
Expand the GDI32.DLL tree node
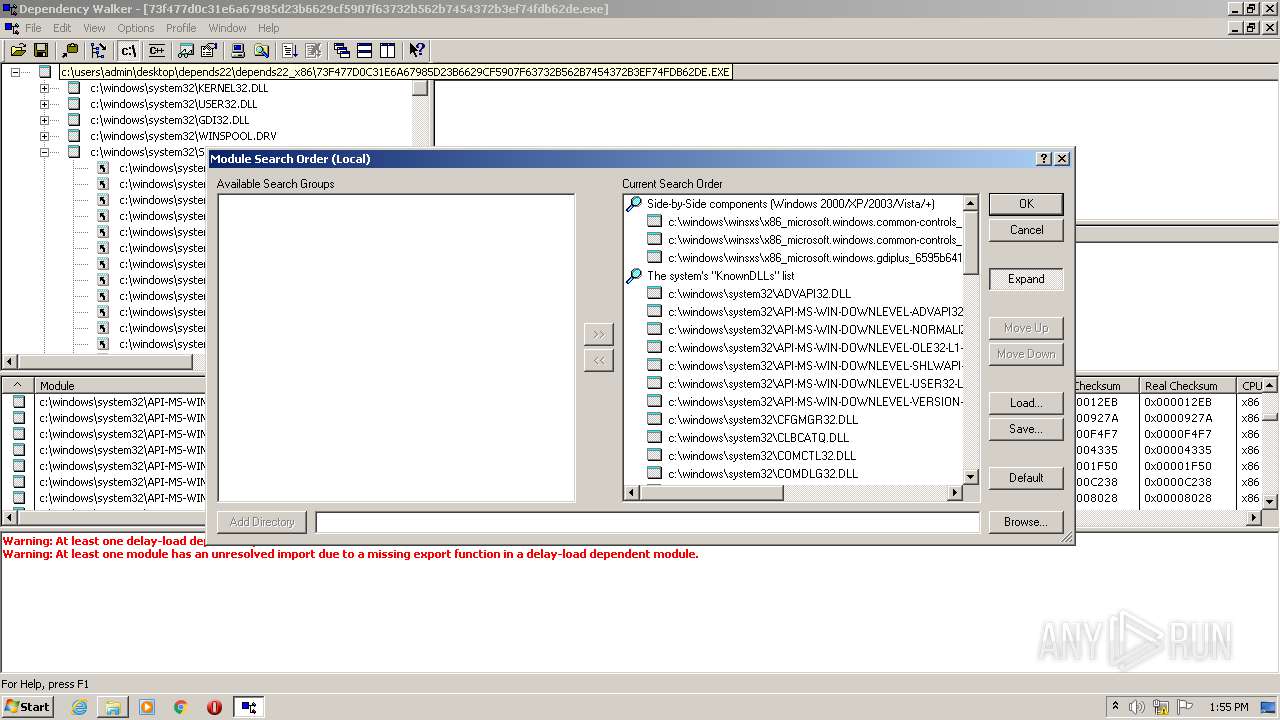coord(44,120)
